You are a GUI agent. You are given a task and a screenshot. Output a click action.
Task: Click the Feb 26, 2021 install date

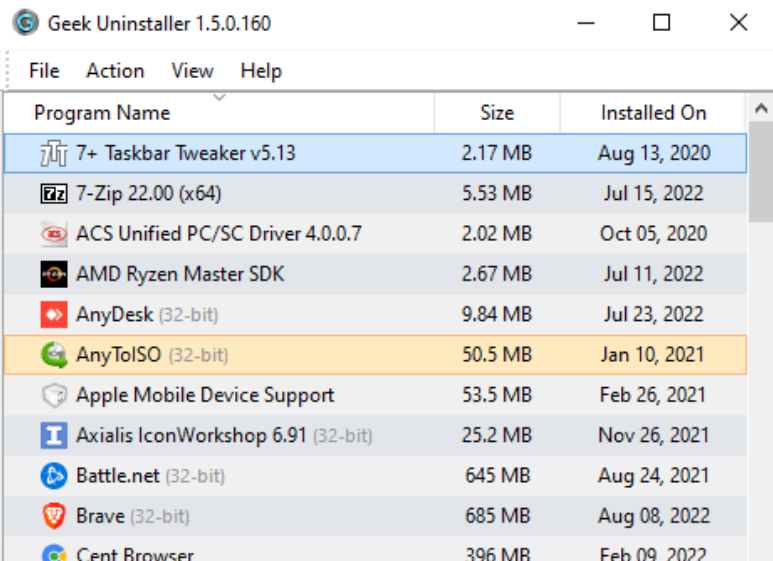[x=653, y=395]
